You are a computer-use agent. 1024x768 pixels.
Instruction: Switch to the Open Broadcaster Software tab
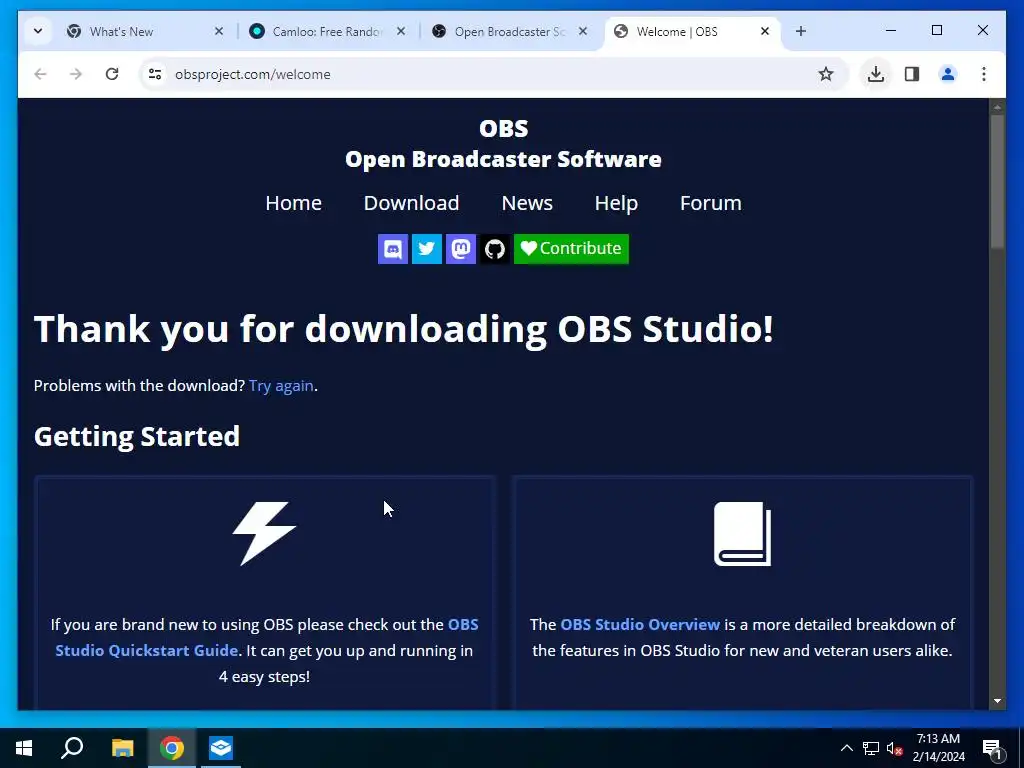pyautogui.click(x=509, y=31)
